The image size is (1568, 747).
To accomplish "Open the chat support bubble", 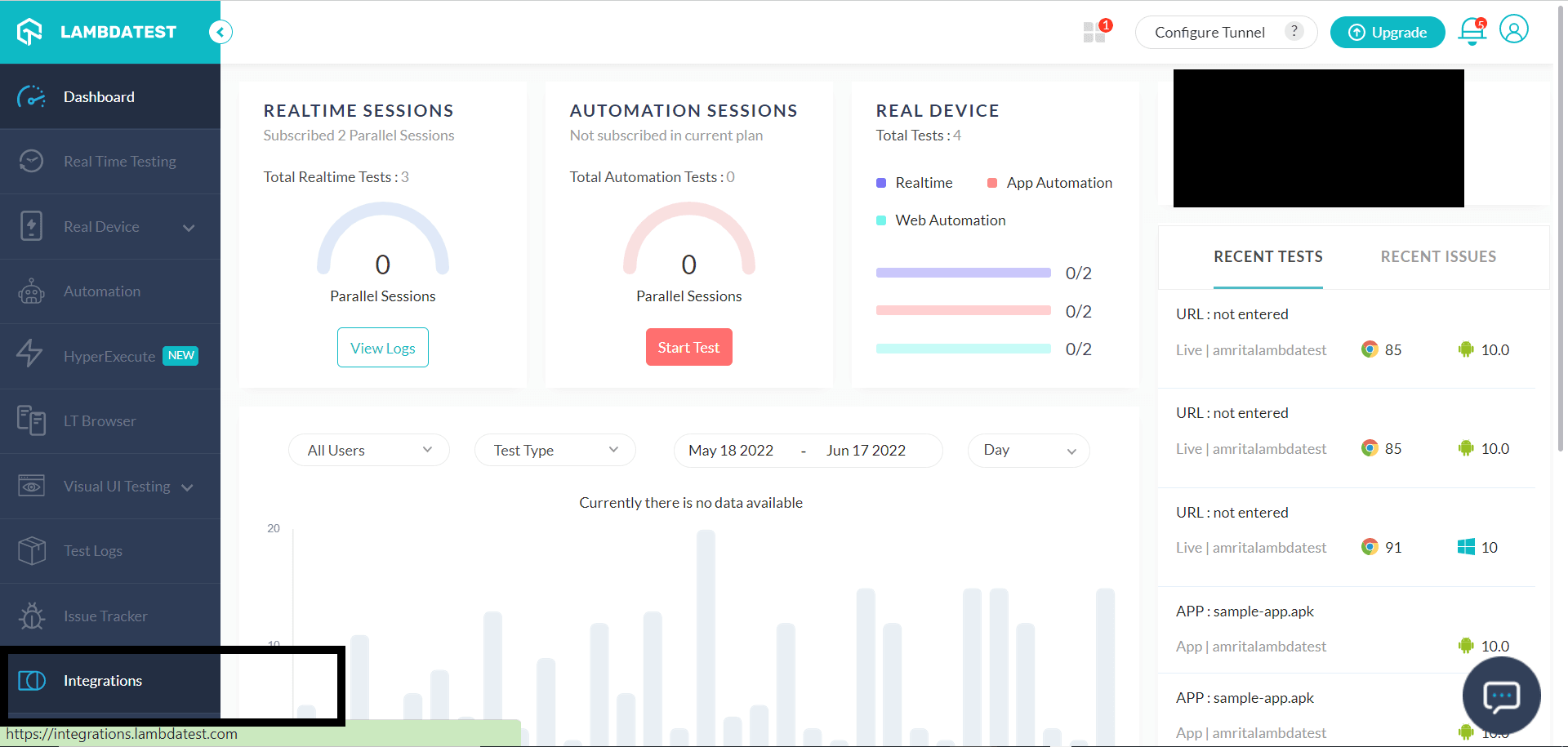I will [x=1501, y=696].
